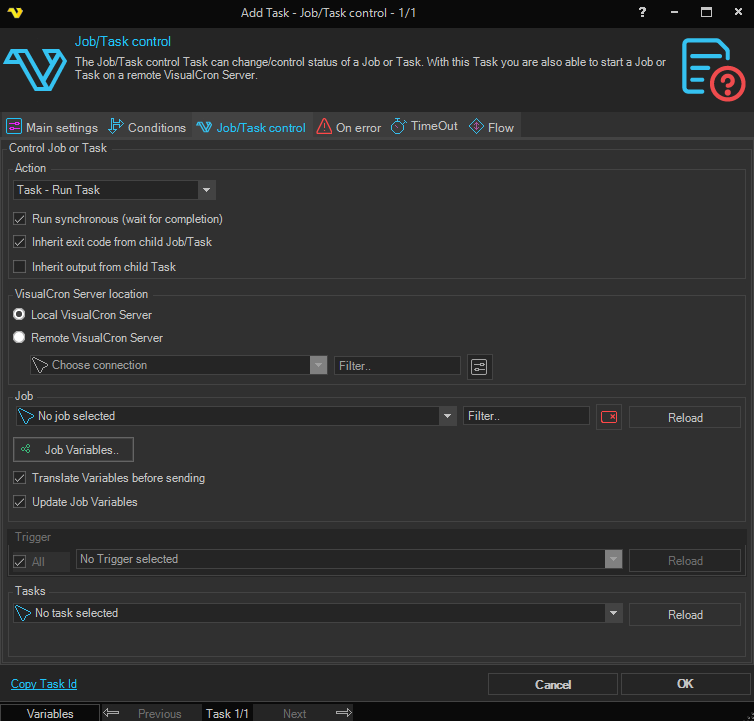Open the On error tab
The height and width of the screenshot is (721, 754).
pyautogui.click(x=349, y=128)
